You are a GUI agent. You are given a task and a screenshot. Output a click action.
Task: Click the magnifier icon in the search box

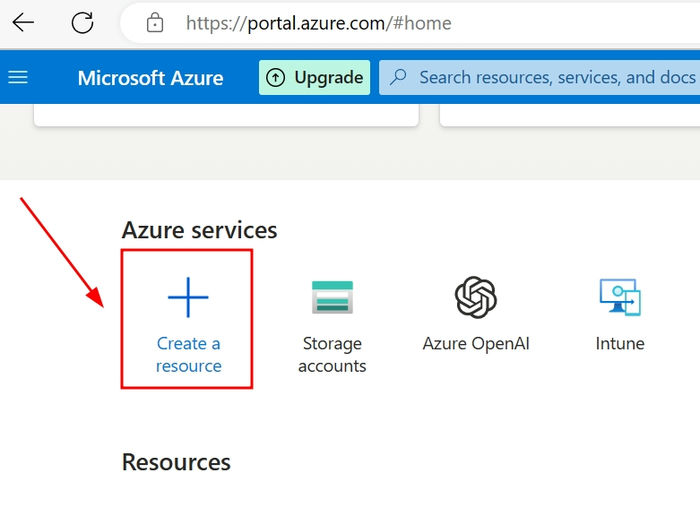tap(398, 77)
